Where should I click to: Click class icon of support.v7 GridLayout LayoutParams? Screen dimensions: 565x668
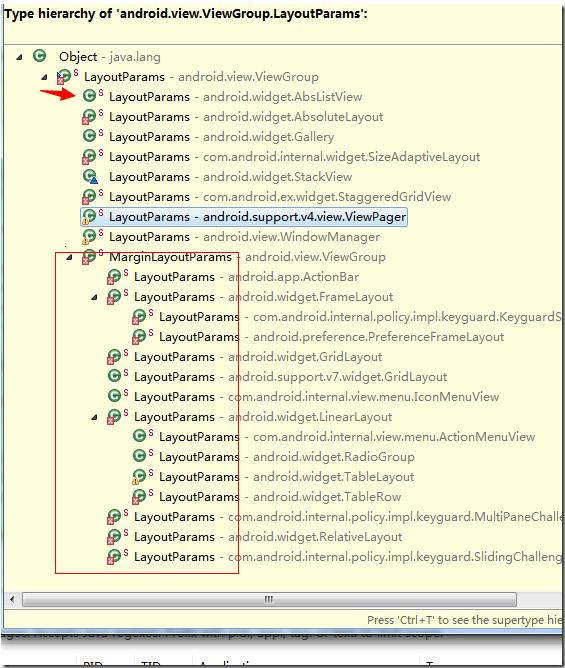(114, 376)
